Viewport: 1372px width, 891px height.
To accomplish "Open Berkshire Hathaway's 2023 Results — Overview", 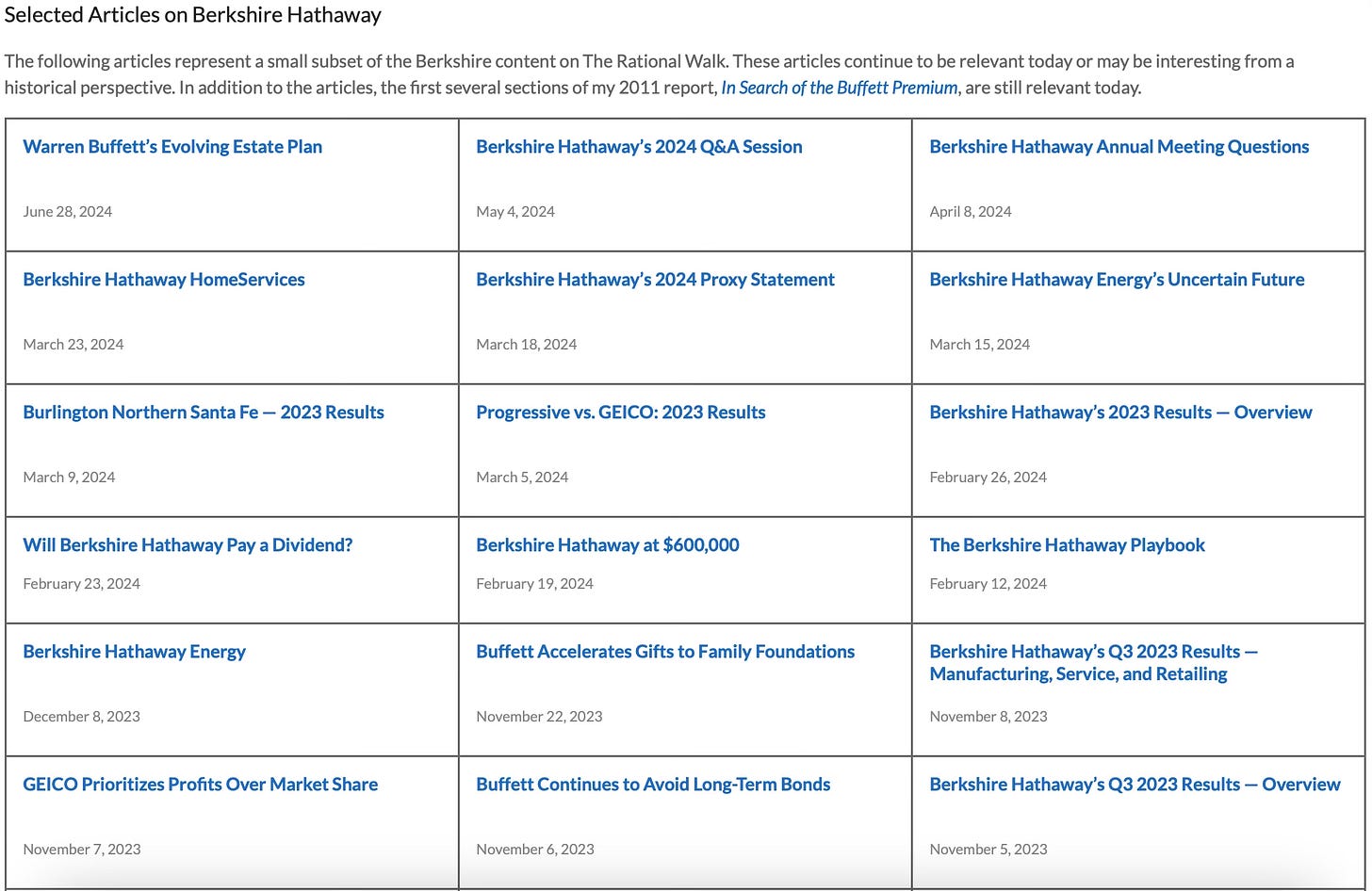I will [1120, 413].
